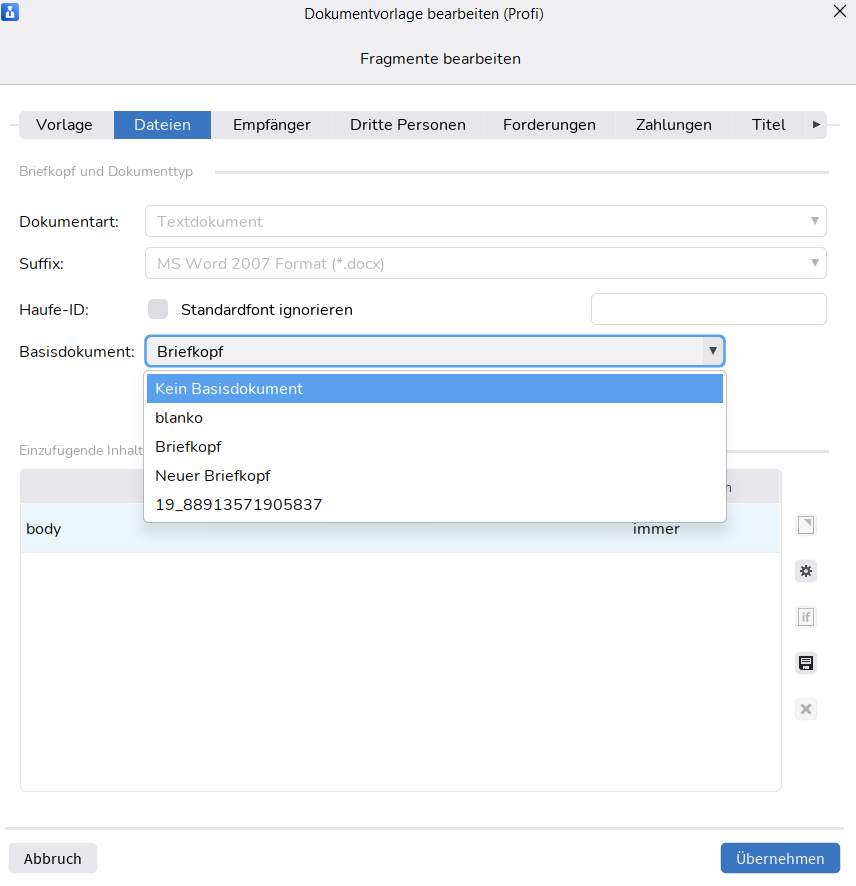Click the Haufe-ID text field

(x=708, y=309)
